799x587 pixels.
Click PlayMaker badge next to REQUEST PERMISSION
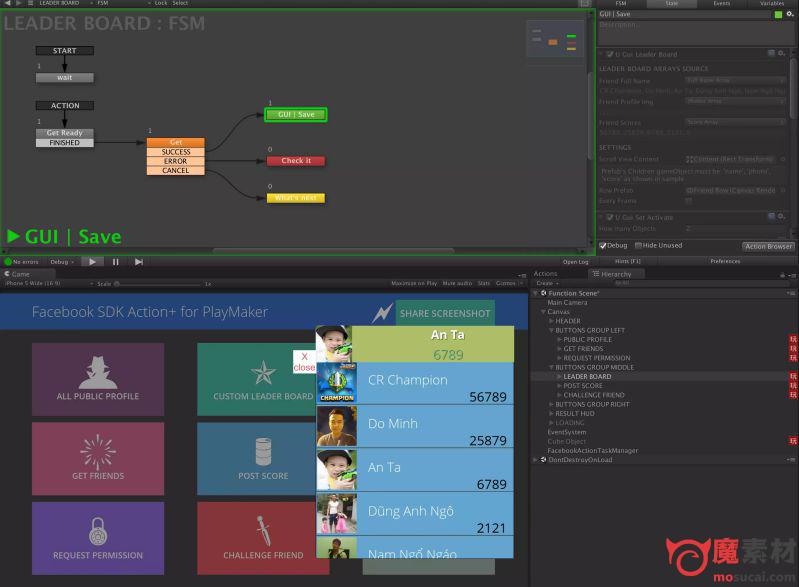point(793,358)
